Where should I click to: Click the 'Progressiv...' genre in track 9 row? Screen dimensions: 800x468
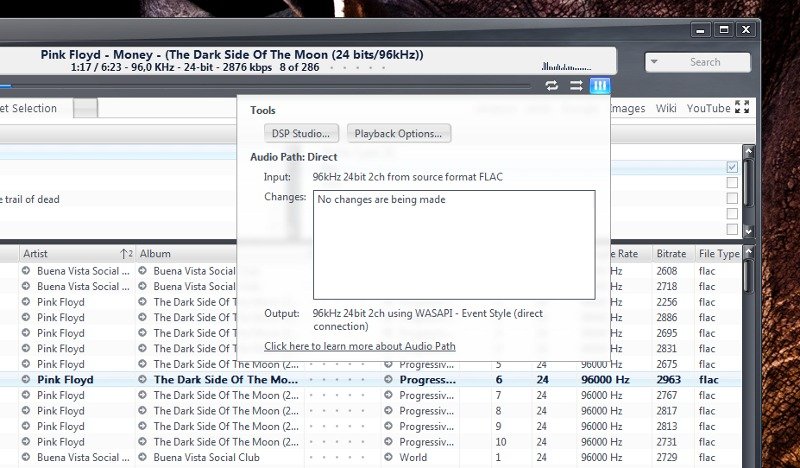tap(427, 426)
